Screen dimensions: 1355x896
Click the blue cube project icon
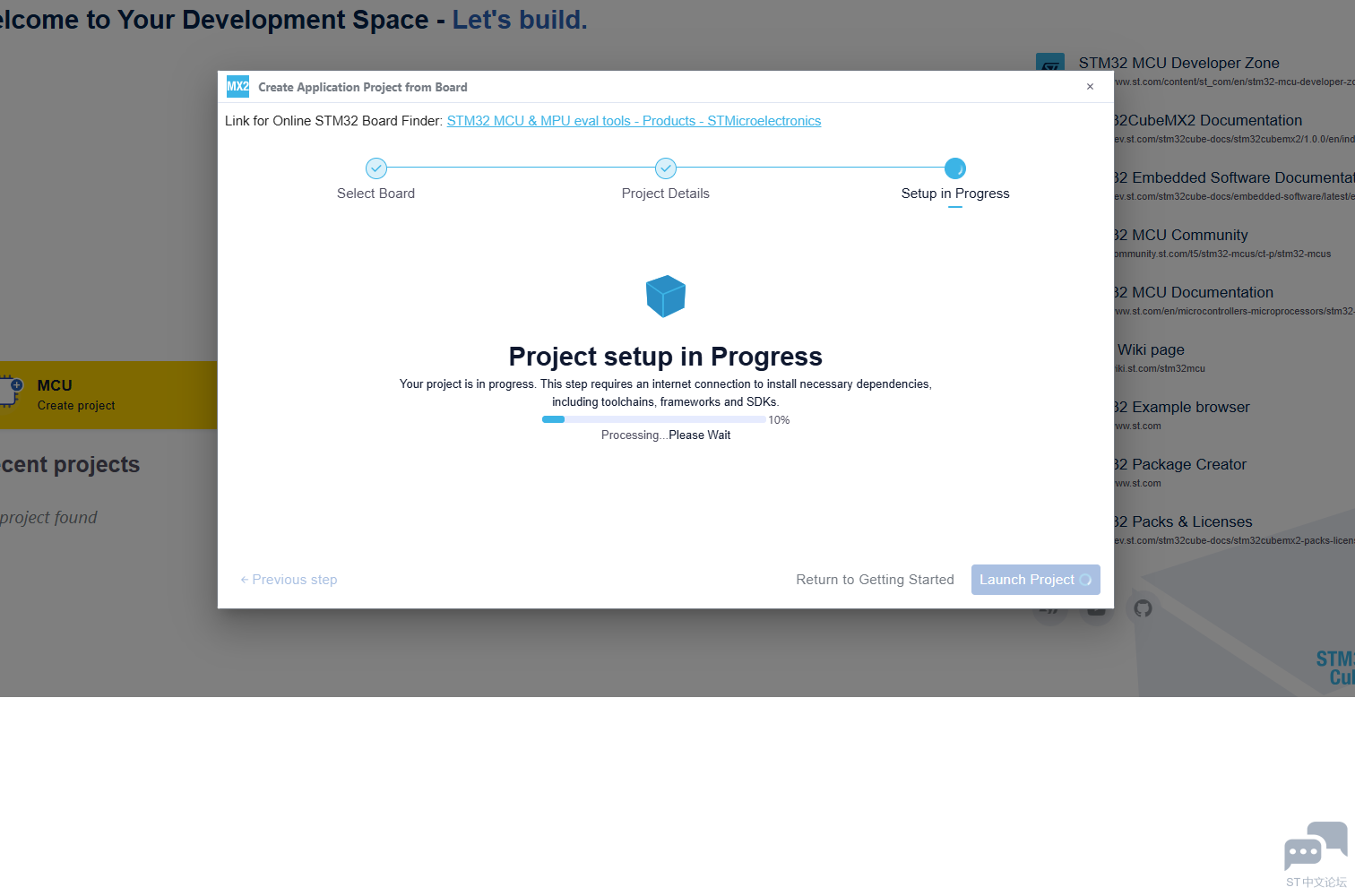coord(666,297)
